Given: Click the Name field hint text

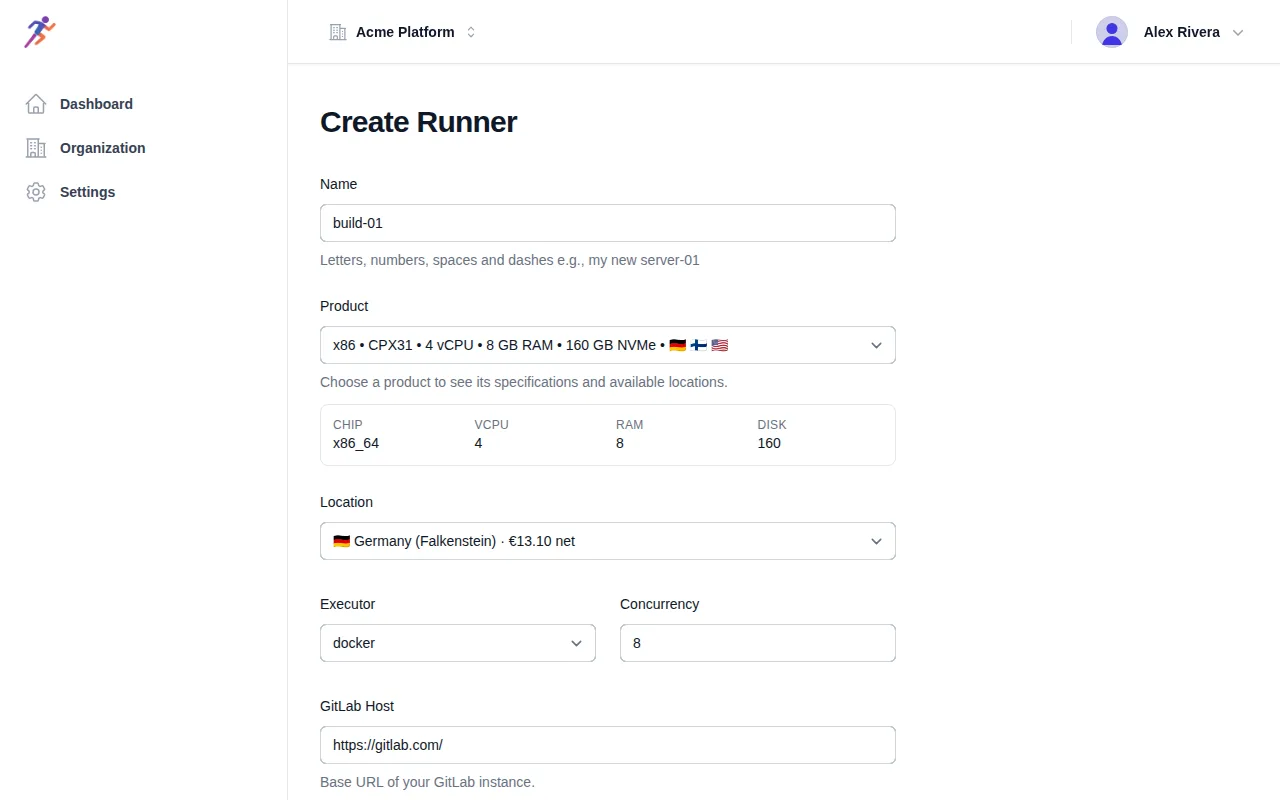Looking at the screenshot, I should (x=510, y=260).
